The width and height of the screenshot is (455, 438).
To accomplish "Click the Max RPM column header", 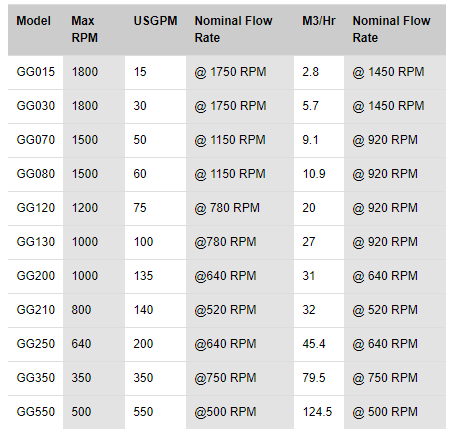I will click(85, 29).
